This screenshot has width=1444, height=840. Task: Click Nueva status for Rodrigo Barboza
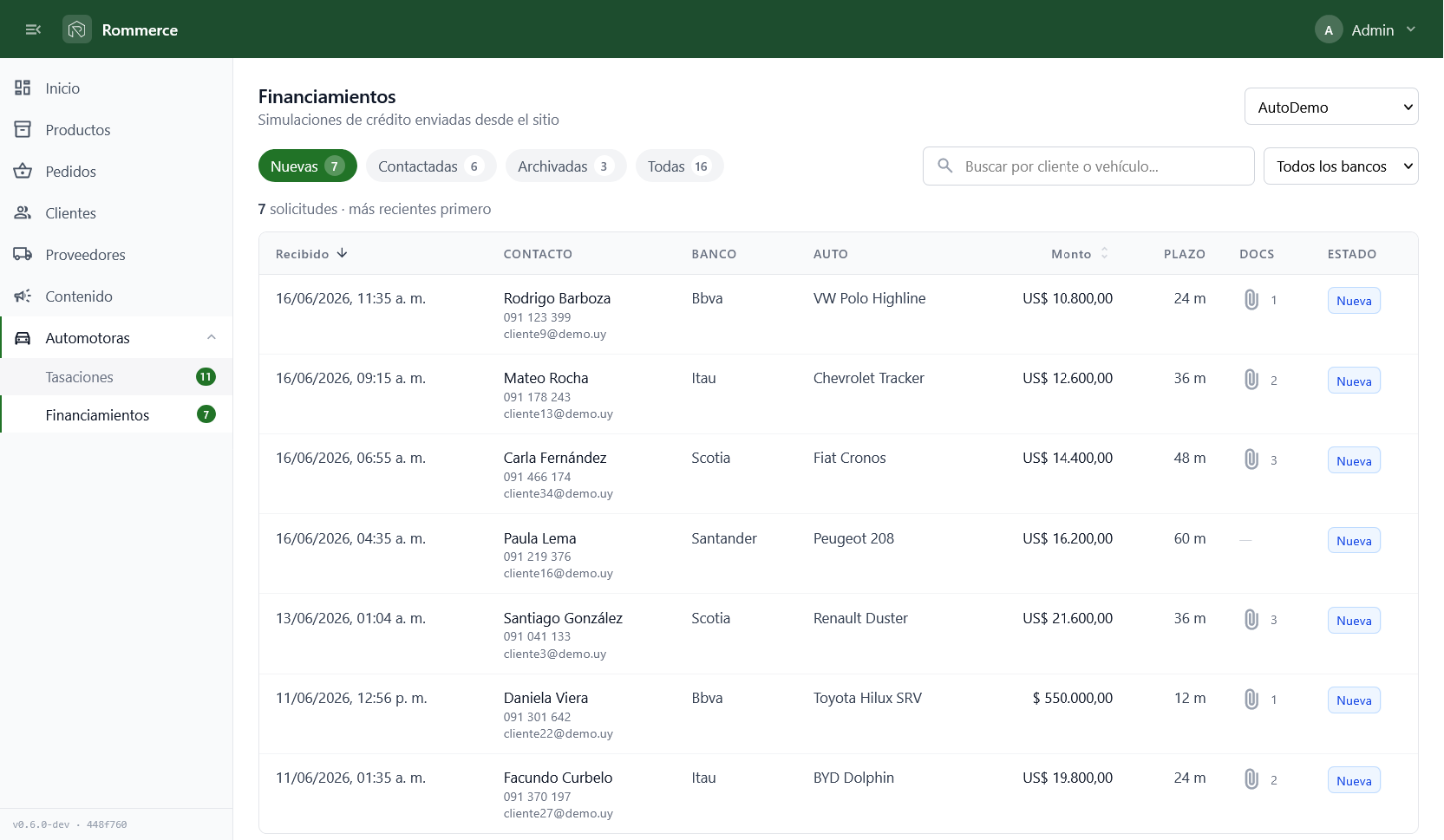(1354, 301)
